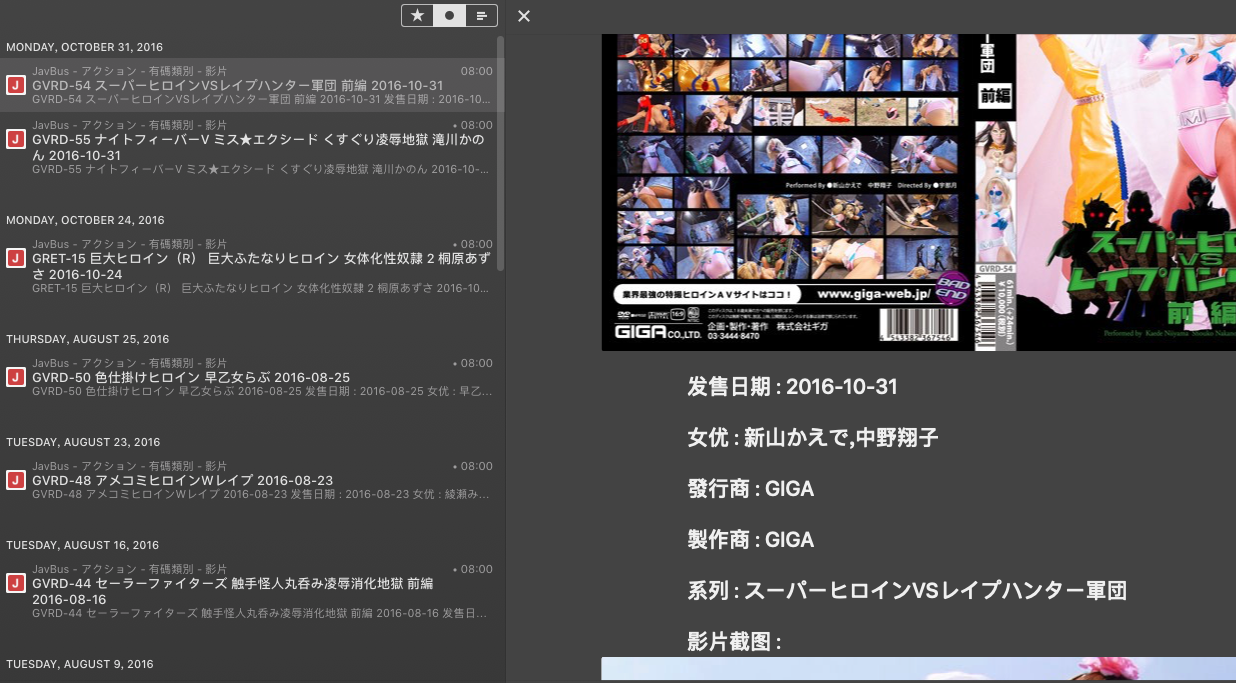Show all items filter
The height and width of the screenshot is (683, 1236).
481,15
